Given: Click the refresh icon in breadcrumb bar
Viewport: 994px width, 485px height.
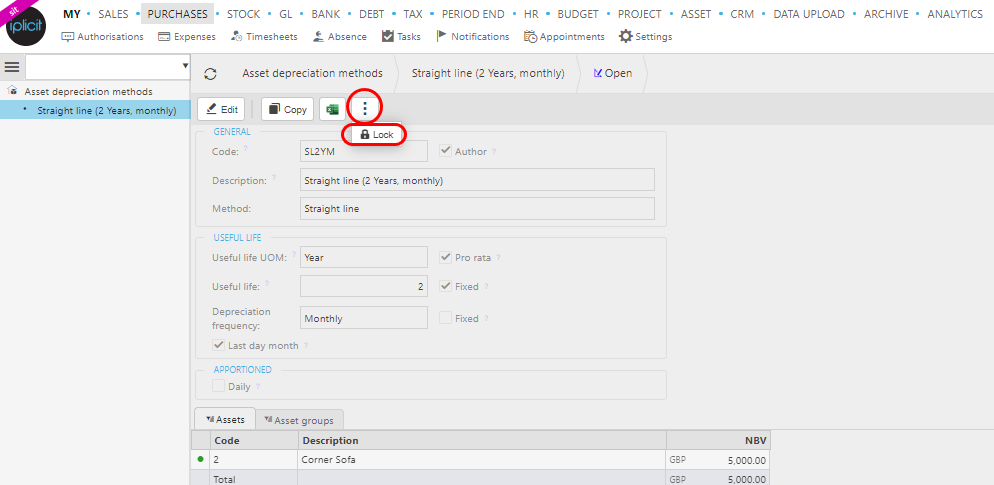Looking at the screenshot, I should pyautogui.click(x=210, y=74).
